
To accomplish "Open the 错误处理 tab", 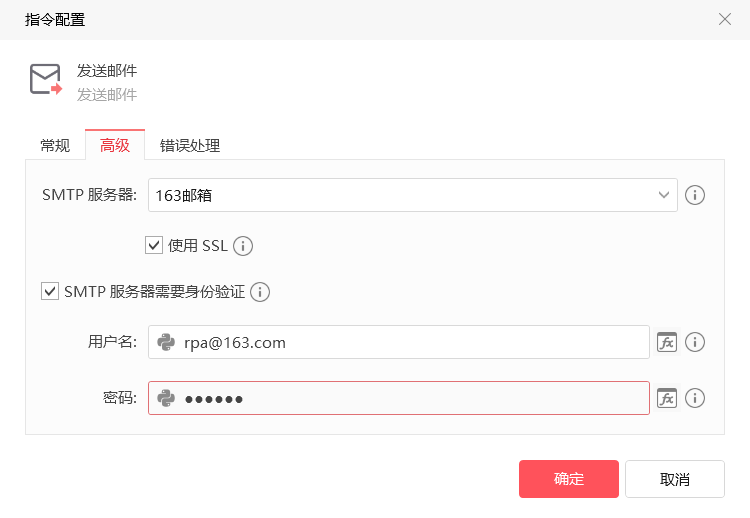I will tap(190, 145).
